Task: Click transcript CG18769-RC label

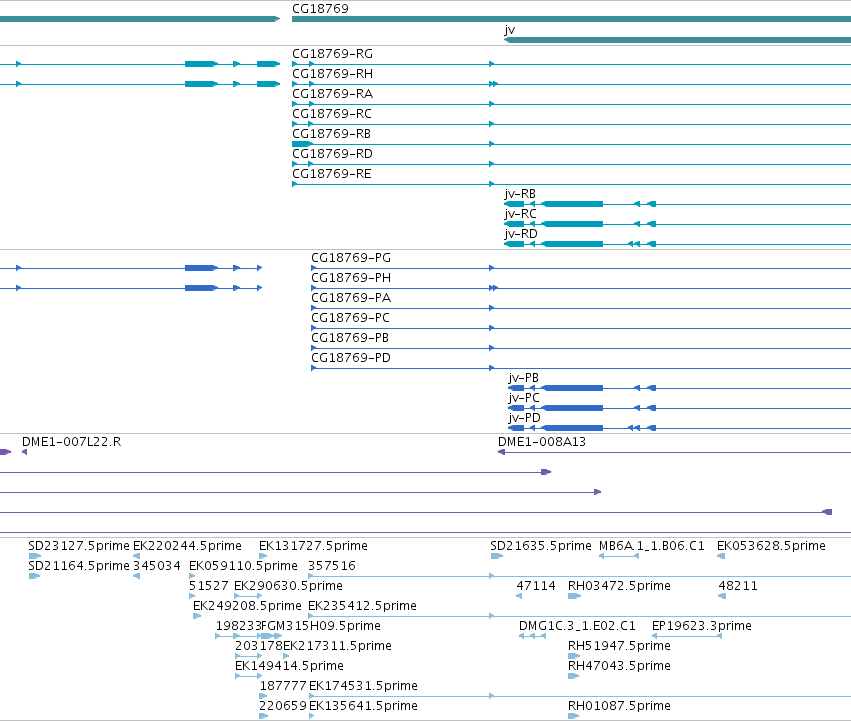Action: click(332, 114)
